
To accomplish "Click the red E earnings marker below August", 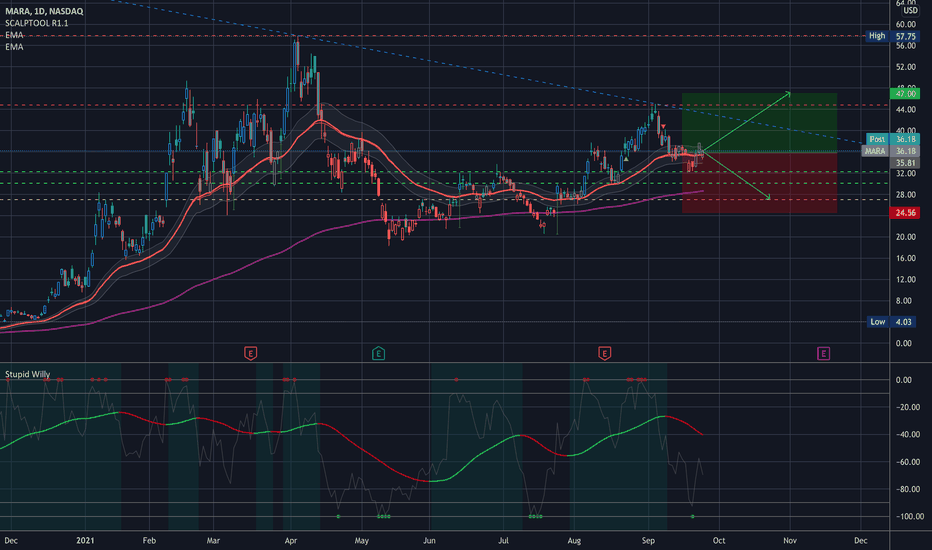I will (604, 354).
